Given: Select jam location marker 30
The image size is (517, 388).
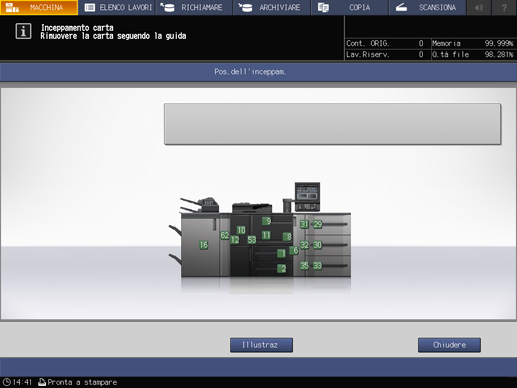Looking at the screenshot, I should [x=317, y=245].
